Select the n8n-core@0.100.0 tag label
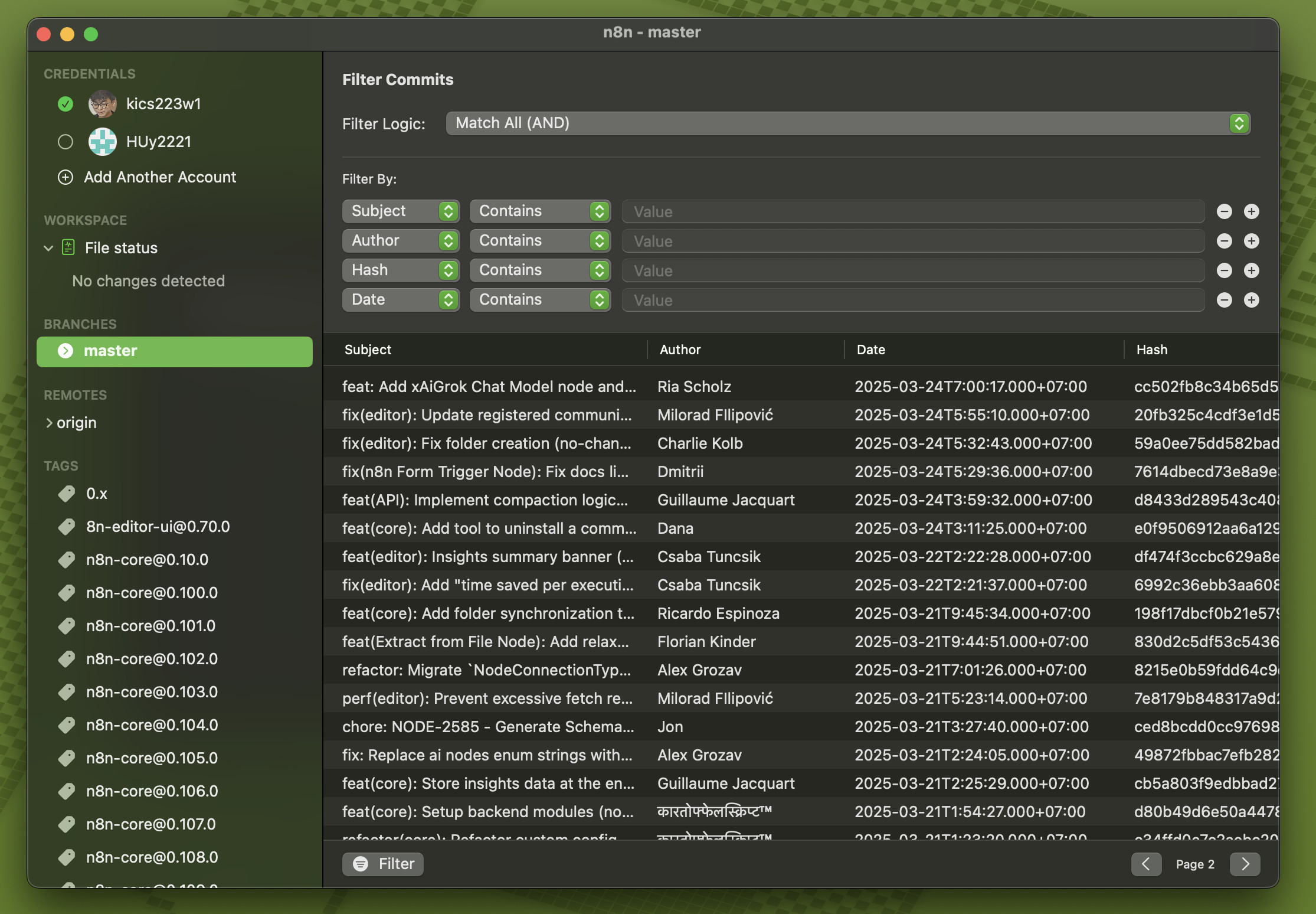The height and width of the screenshot is (914, 1316). [152, 593]
